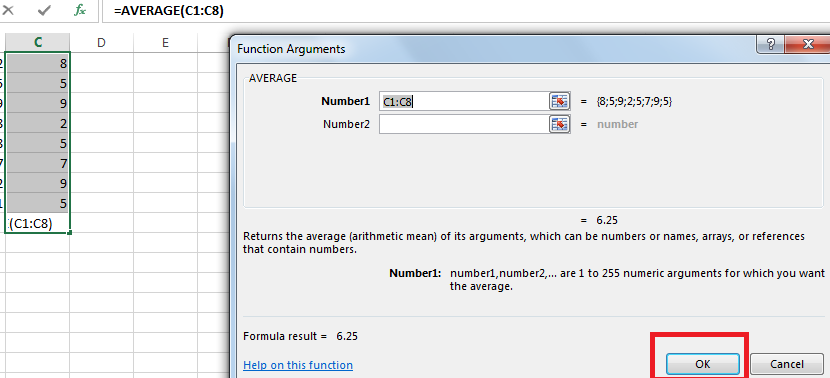Select column C header
Image resolution: width=830 pixels, height=378 pixels.
[x=38, y=42]
